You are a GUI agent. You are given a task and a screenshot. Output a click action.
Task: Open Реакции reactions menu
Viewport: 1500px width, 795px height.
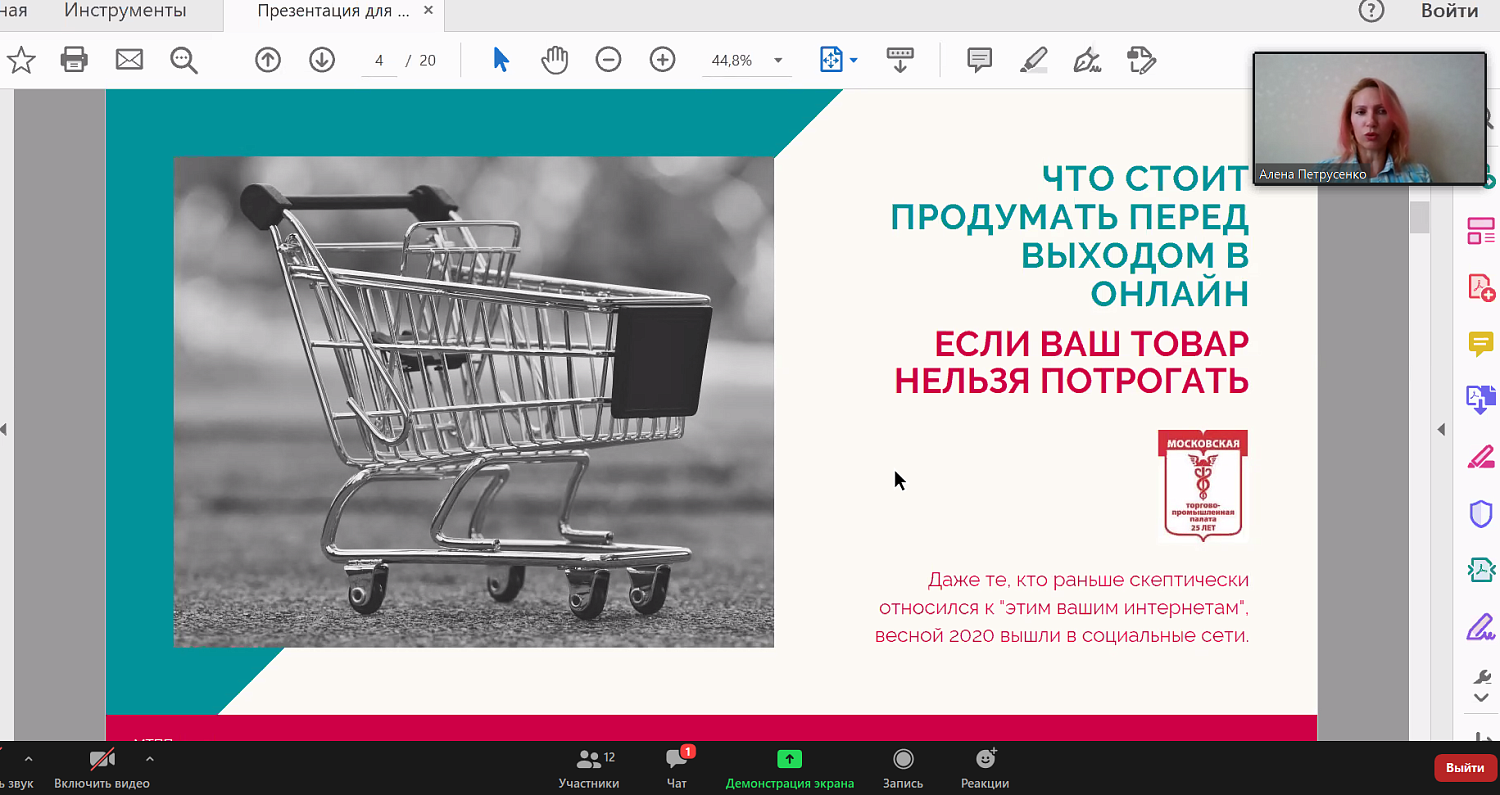click(x=985, y=768)
